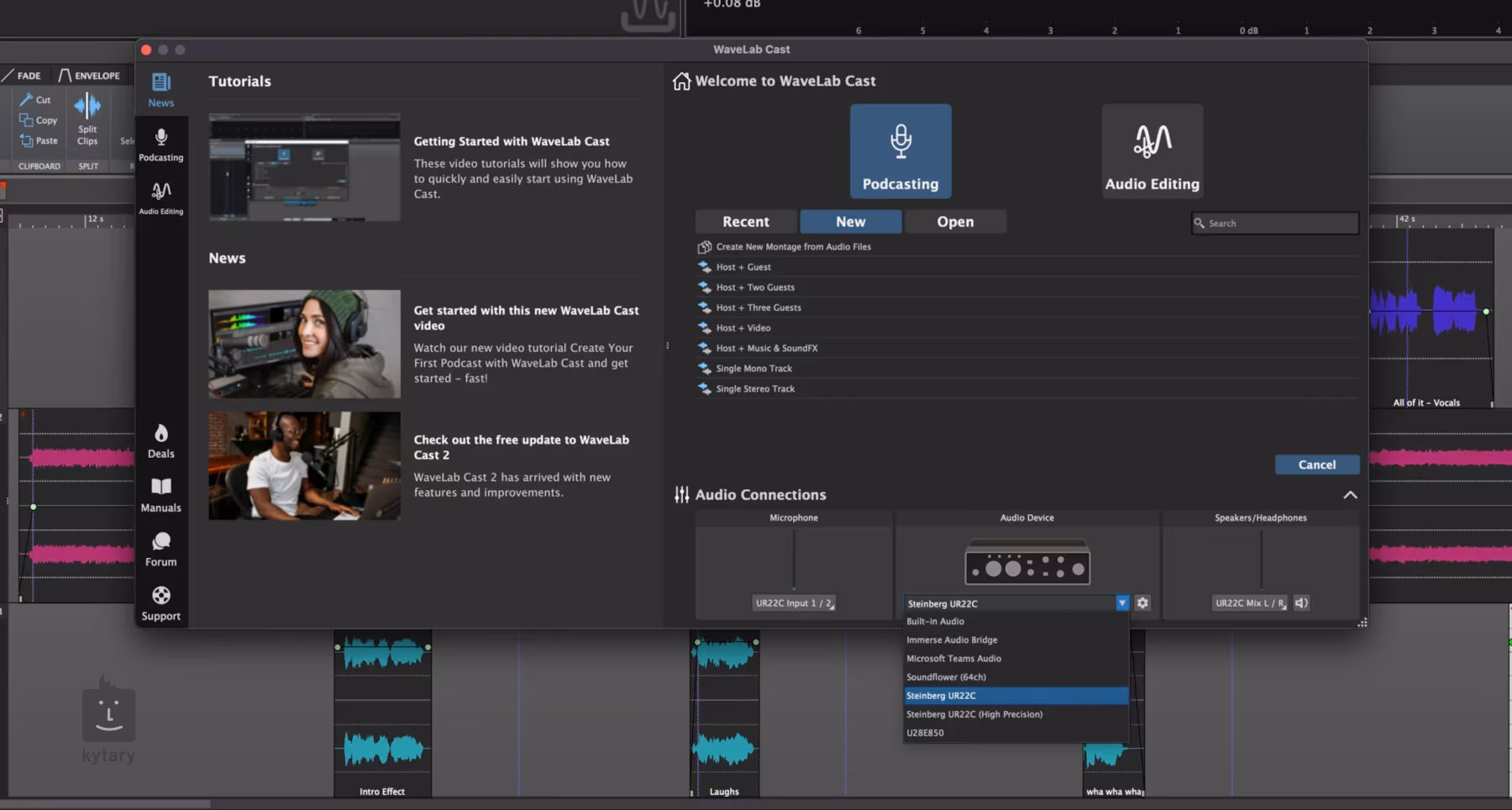1512x810 pixels.
Task: Click the Steinberg UR22C dropdown arrow
Action: [x=1121, y=603]
